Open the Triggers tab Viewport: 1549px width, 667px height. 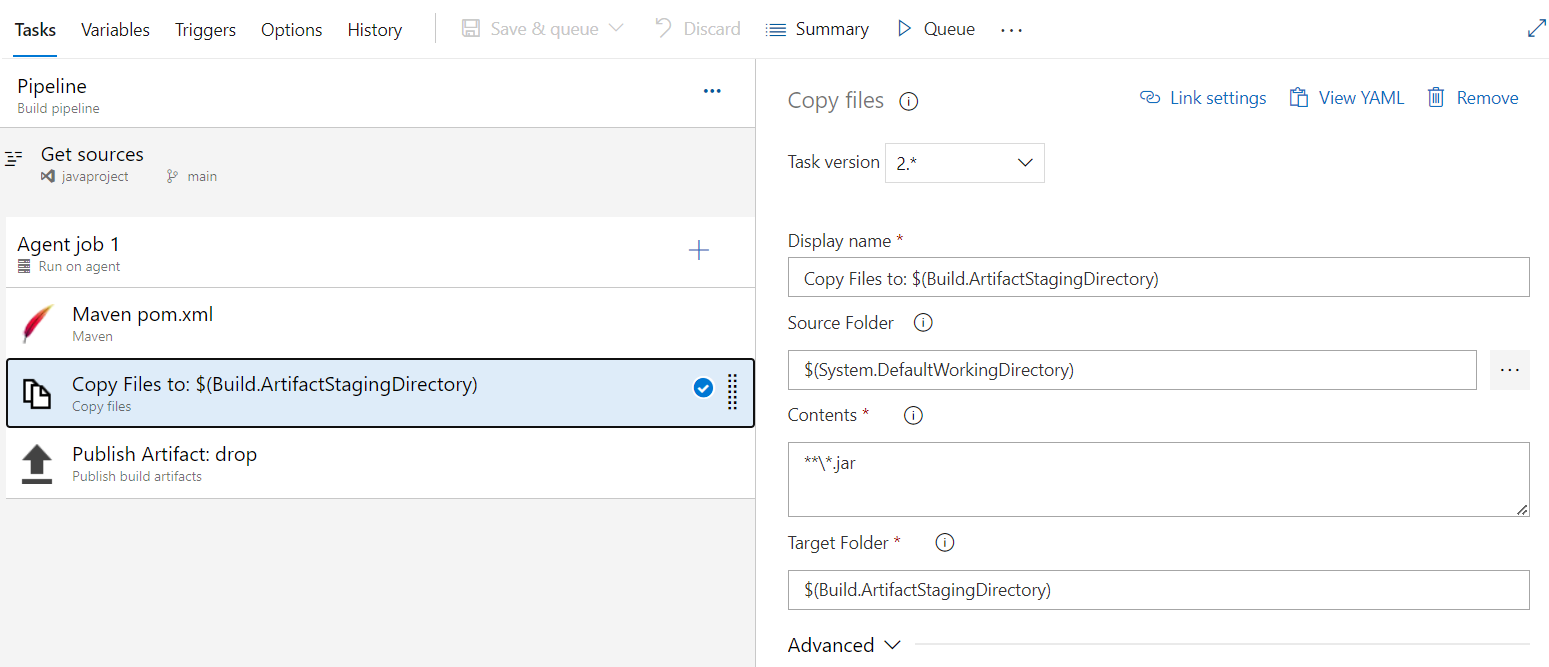(x=205, y=29)
